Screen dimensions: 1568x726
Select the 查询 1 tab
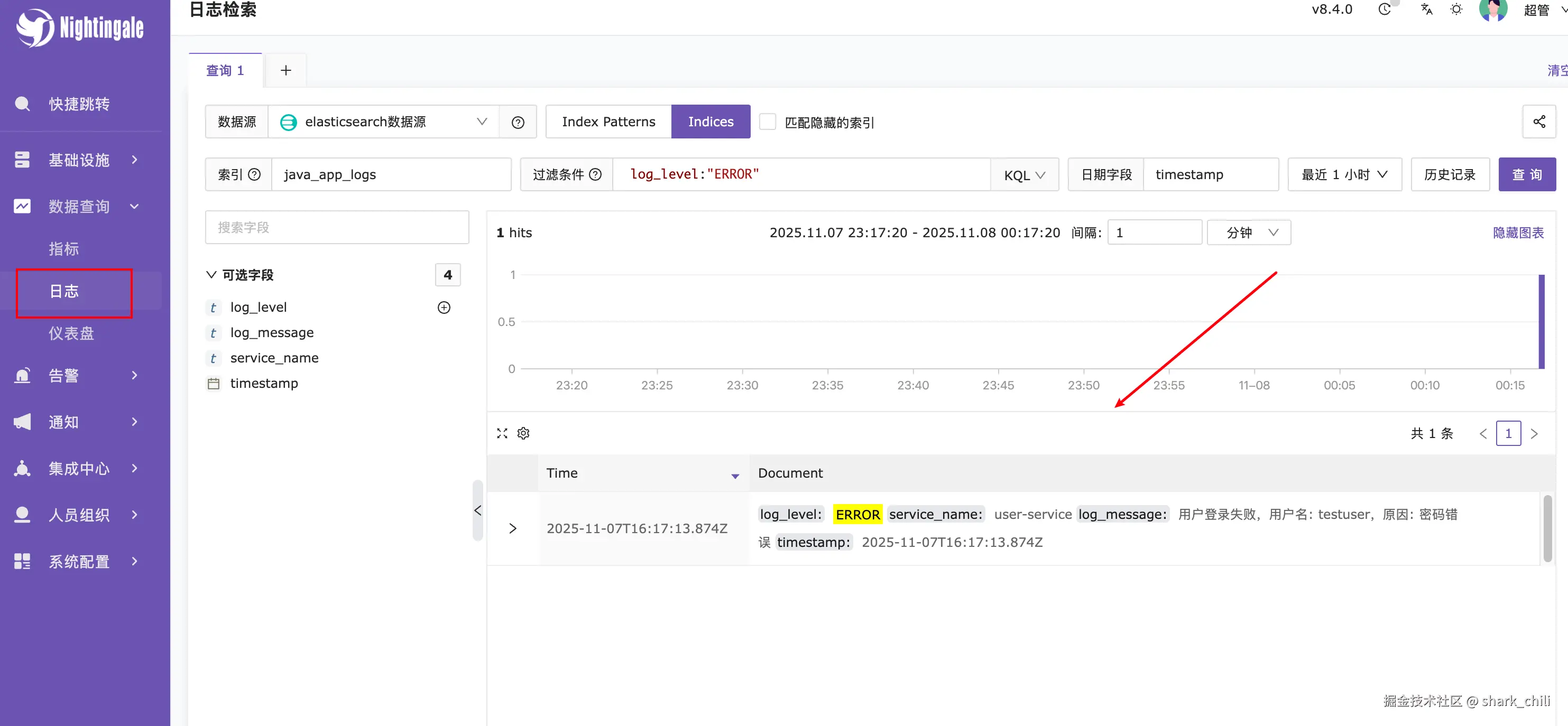click(225, 71)
